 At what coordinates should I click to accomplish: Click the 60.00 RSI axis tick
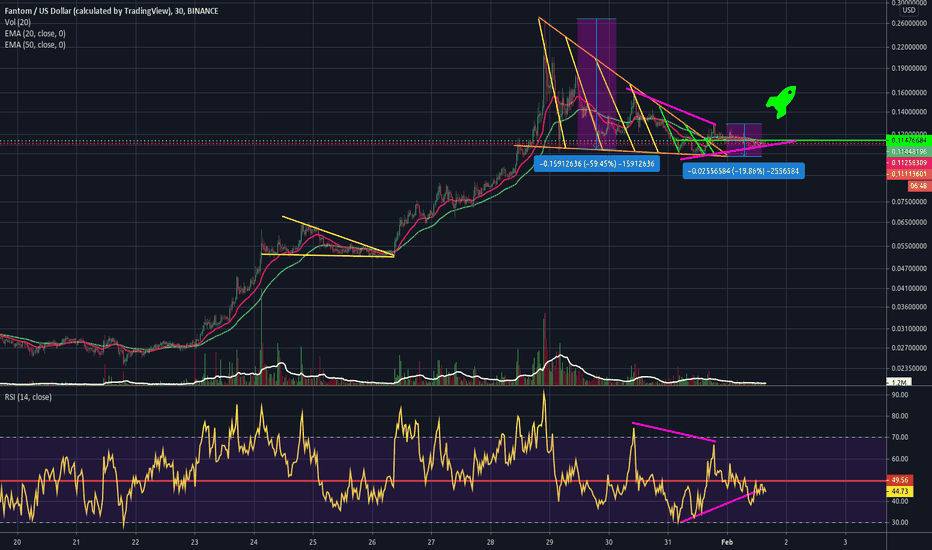tap(899, 458)
